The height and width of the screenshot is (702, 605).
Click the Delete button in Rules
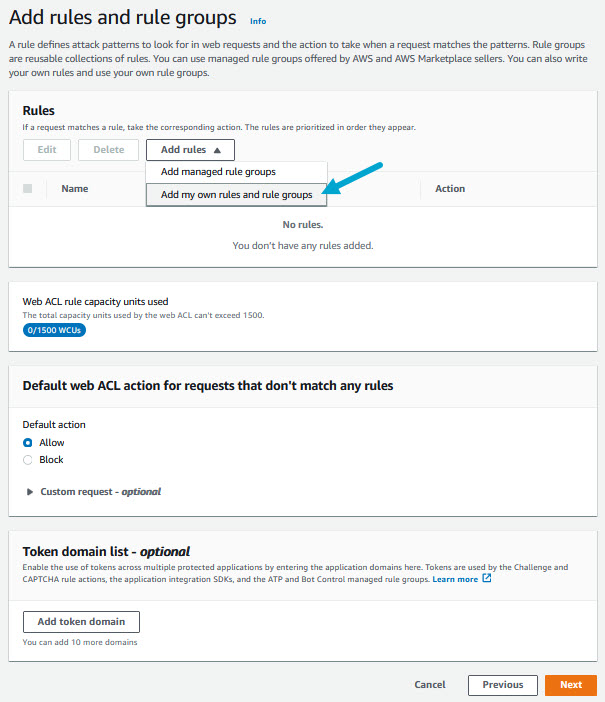[x=108, y=150]
